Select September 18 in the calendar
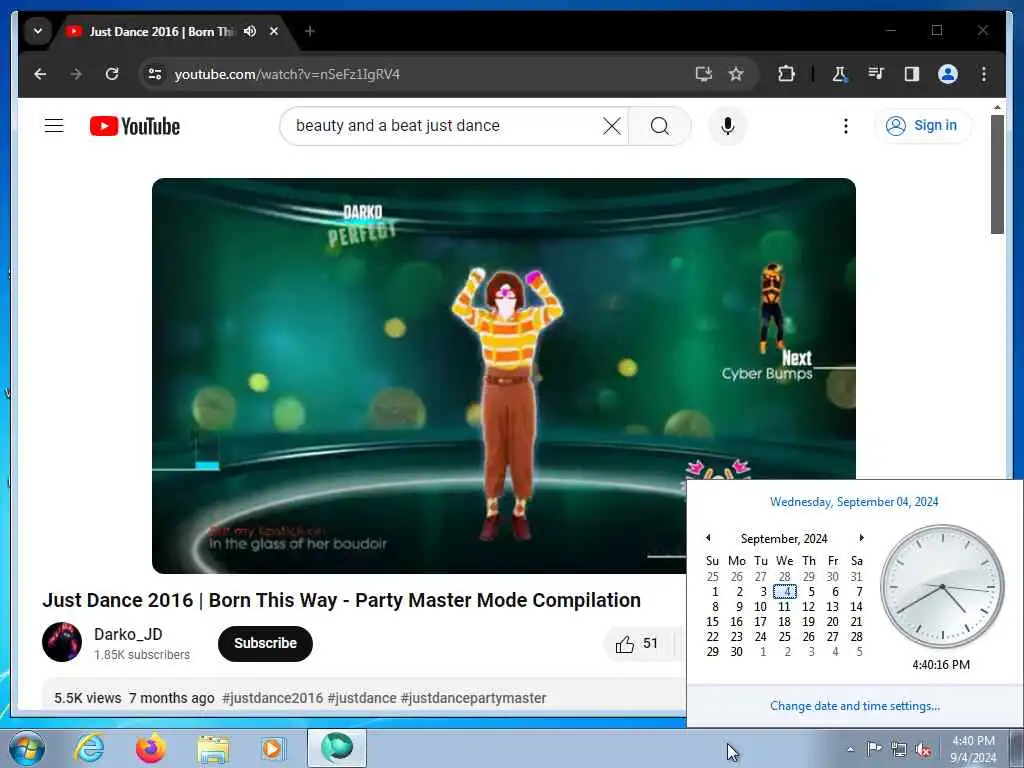 [785, 622]
